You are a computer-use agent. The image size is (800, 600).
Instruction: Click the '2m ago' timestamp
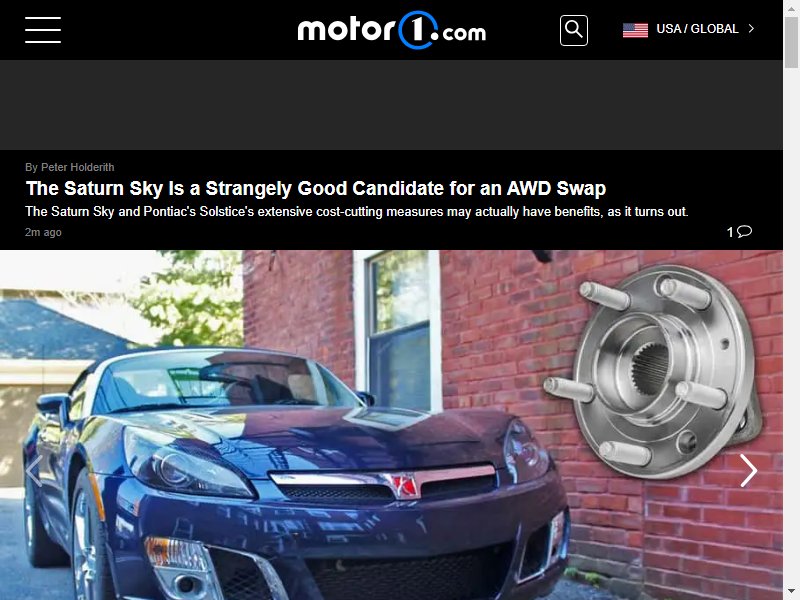[x=43, y=232]
